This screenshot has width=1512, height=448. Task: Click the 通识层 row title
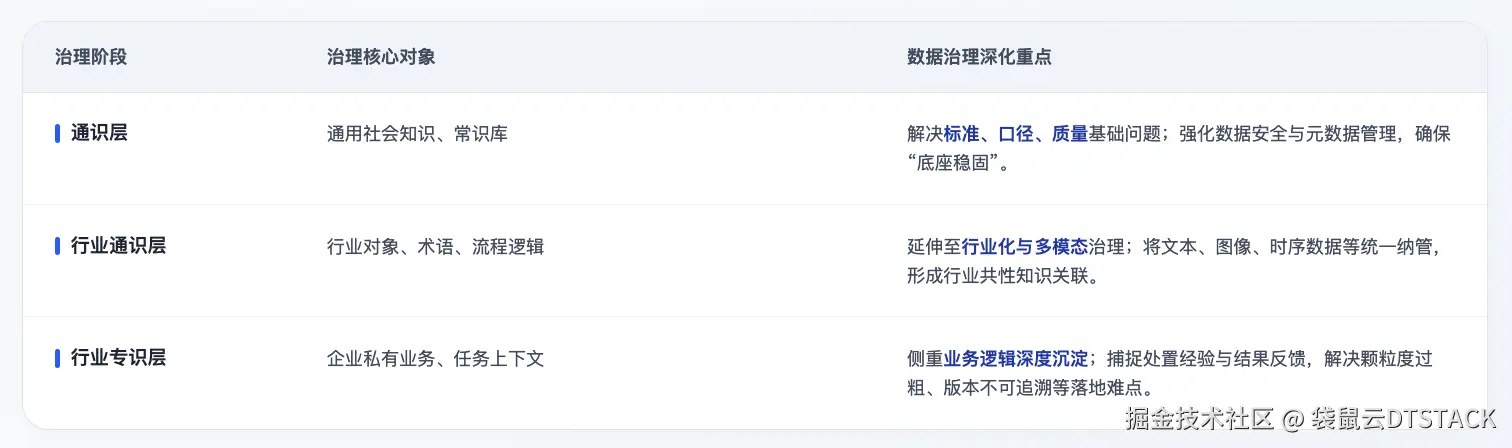99,133
